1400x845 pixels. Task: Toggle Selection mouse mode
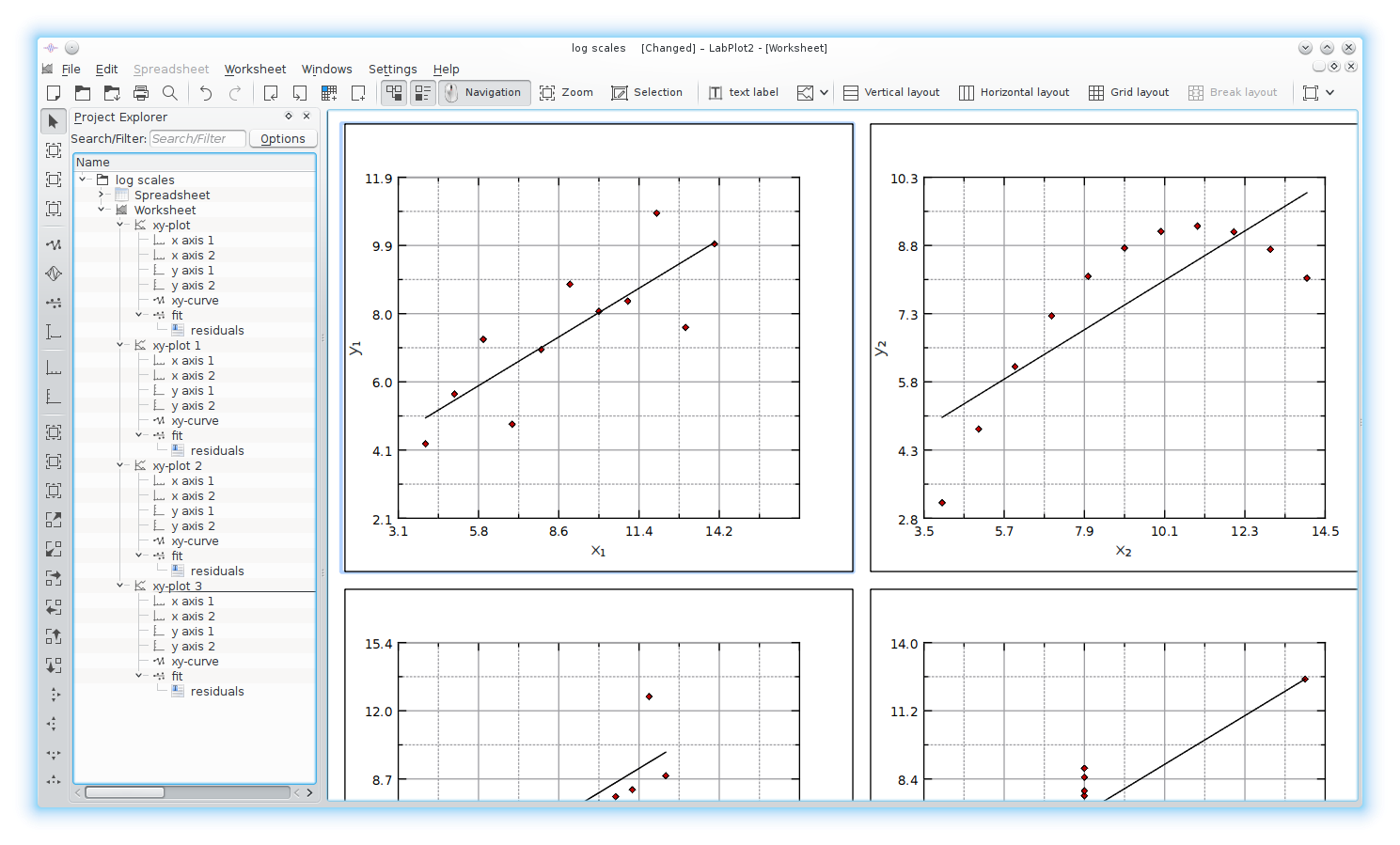click(647, 92)
